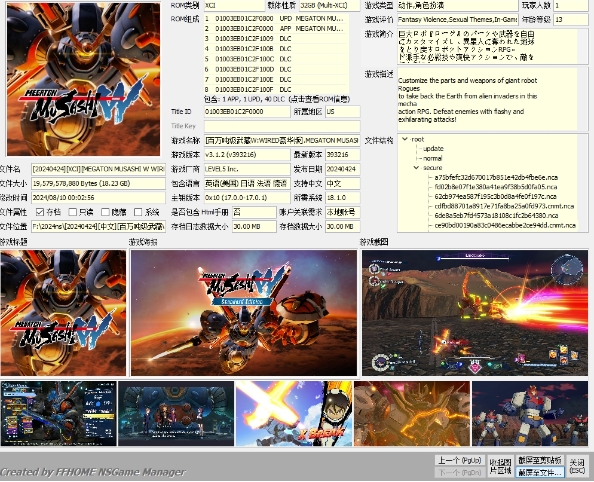This screenshot has height=482, width=594.
Task: Click the large game cover image at top left
Action: point(83,79)
